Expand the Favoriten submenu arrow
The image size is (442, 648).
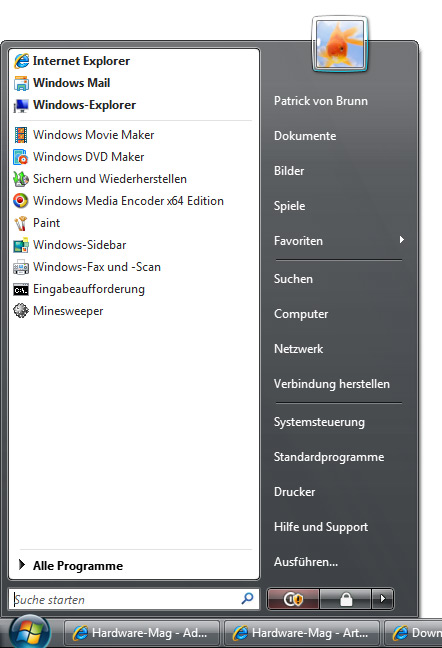click(402, 240)
